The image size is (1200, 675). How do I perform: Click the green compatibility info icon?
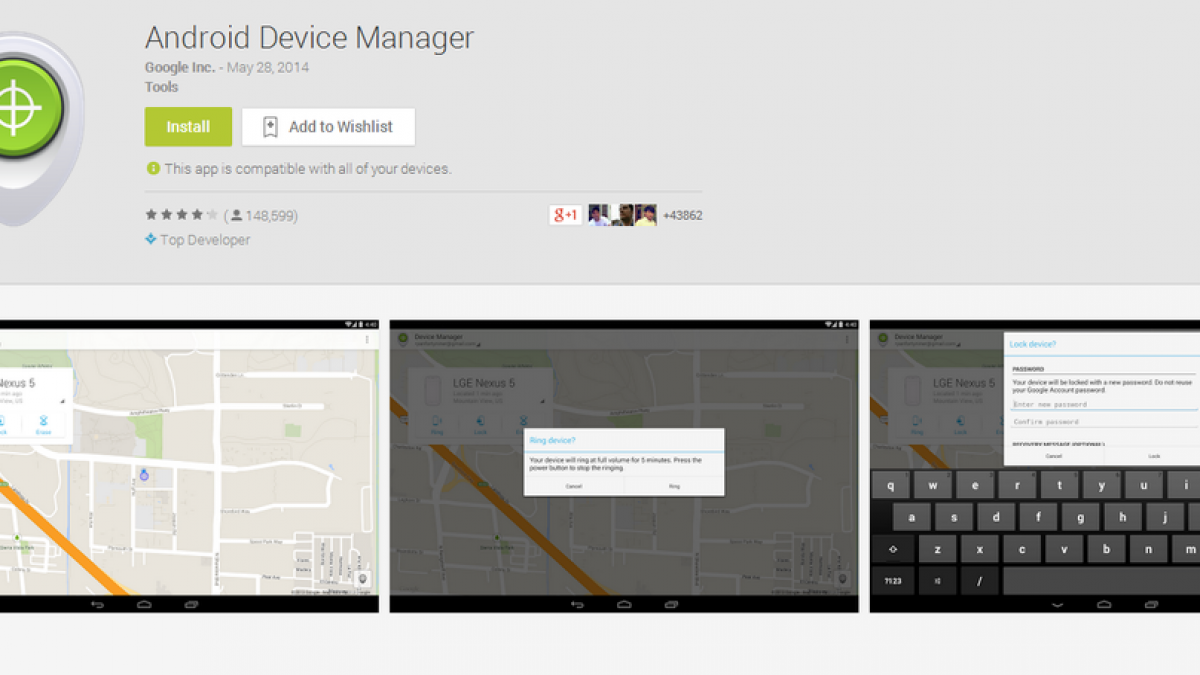(x=153, y=169)
